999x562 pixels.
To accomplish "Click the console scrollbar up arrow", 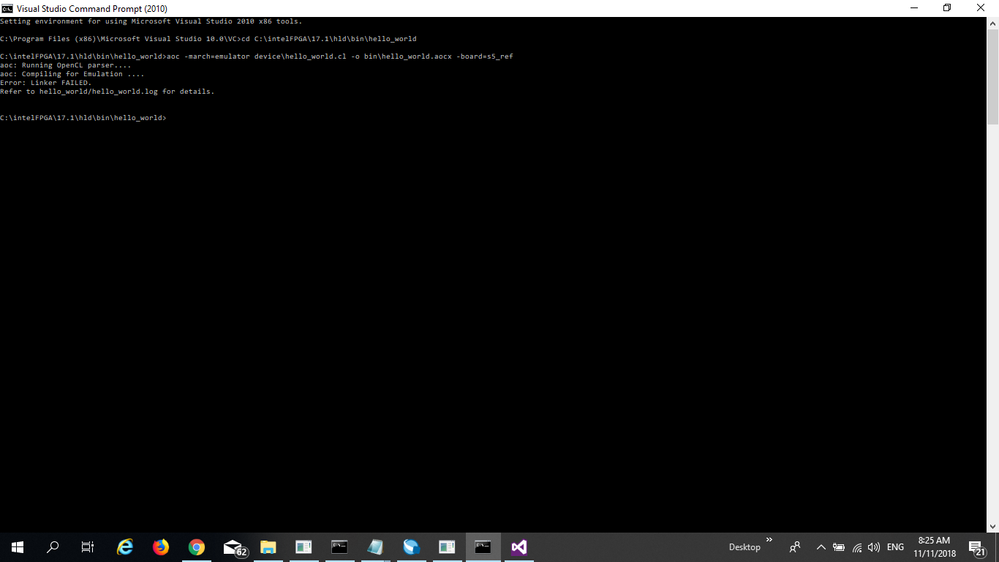I will (993, 23).
